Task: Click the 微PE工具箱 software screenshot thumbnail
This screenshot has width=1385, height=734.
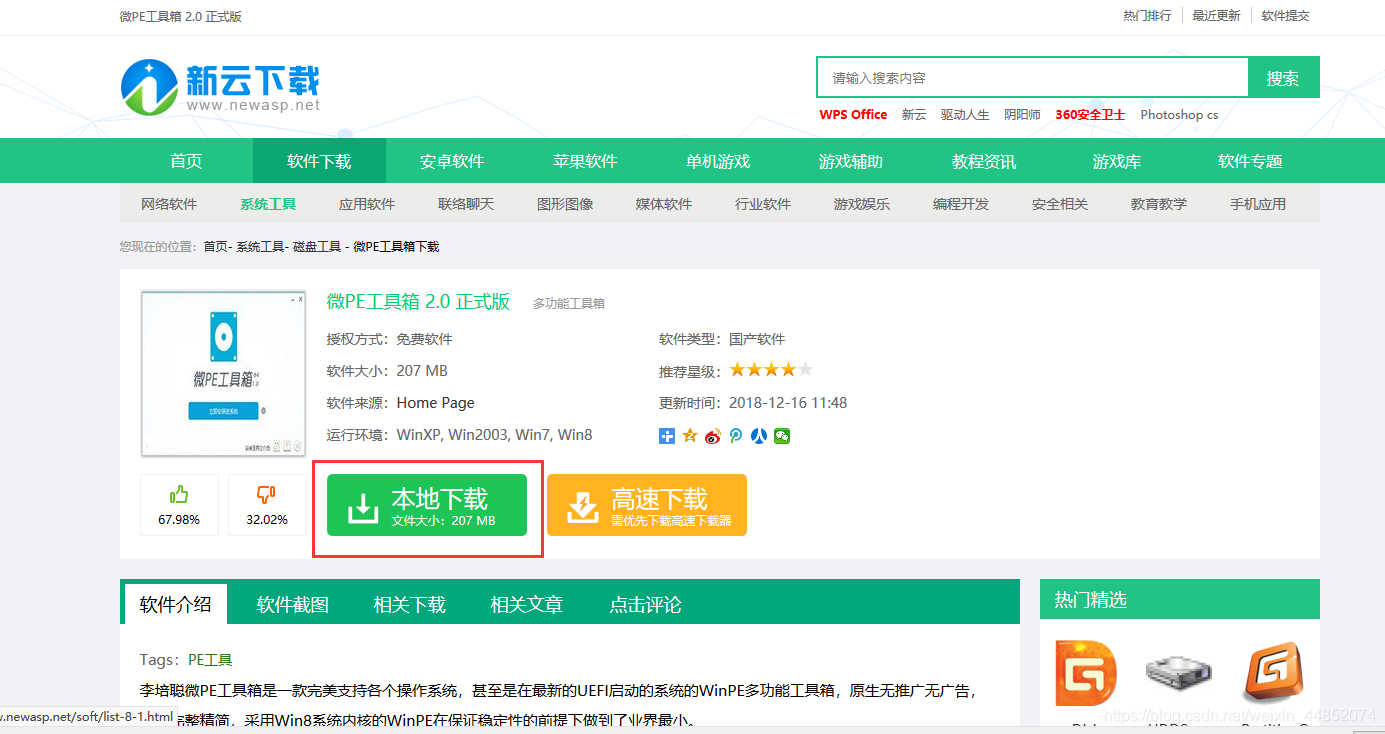Action: click(x=223, y=374)
